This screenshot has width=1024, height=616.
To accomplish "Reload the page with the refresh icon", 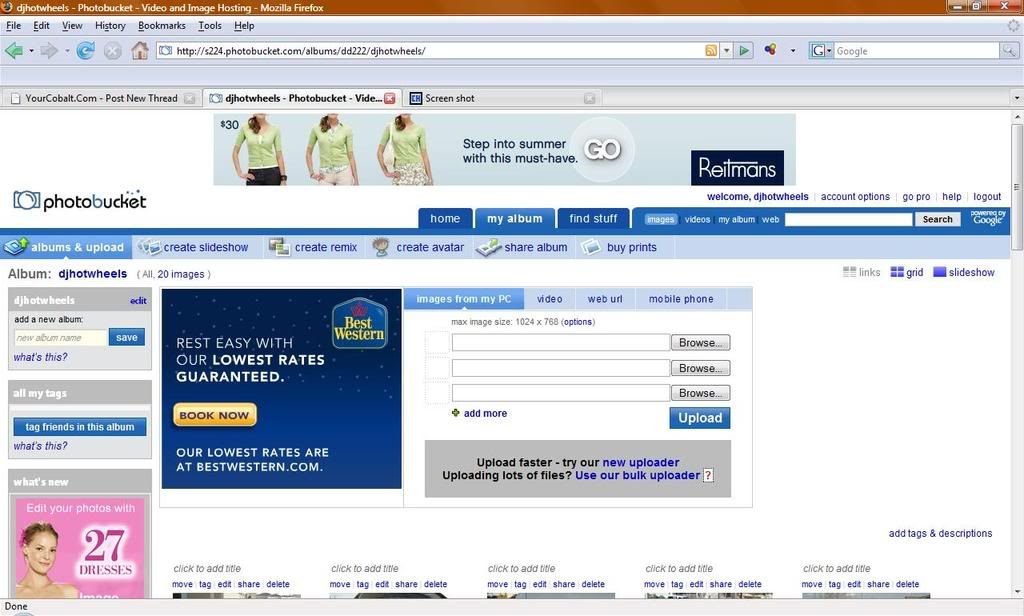I will tap(85, 50).
